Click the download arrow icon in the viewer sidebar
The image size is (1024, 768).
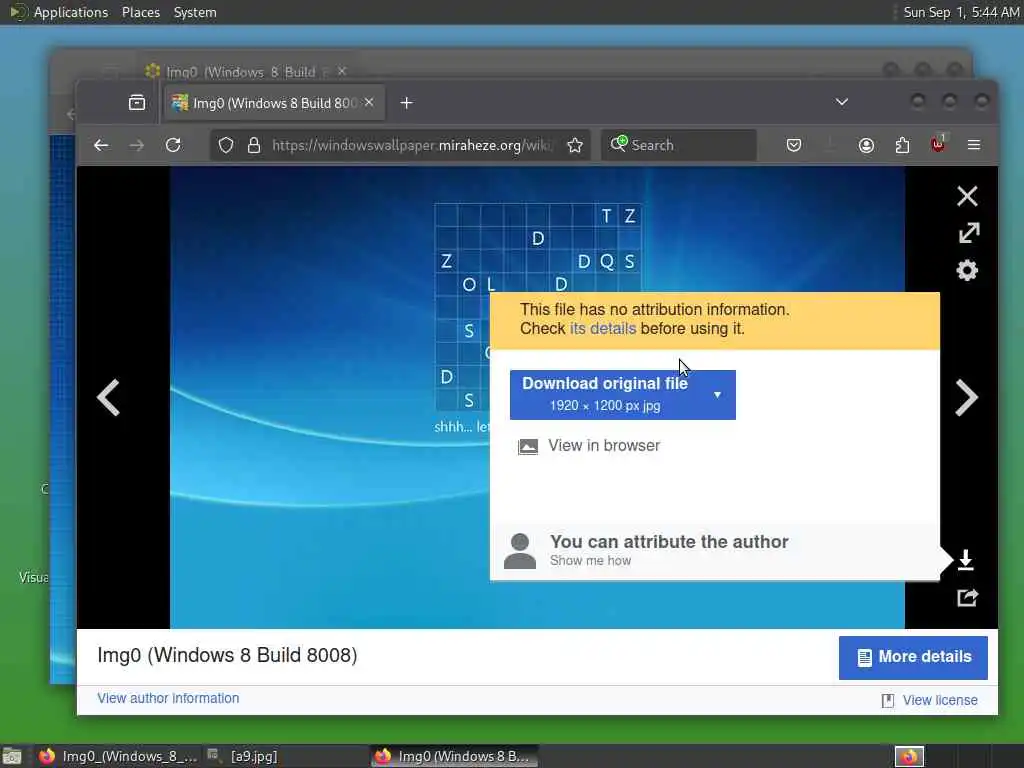(x=965, y=560)
